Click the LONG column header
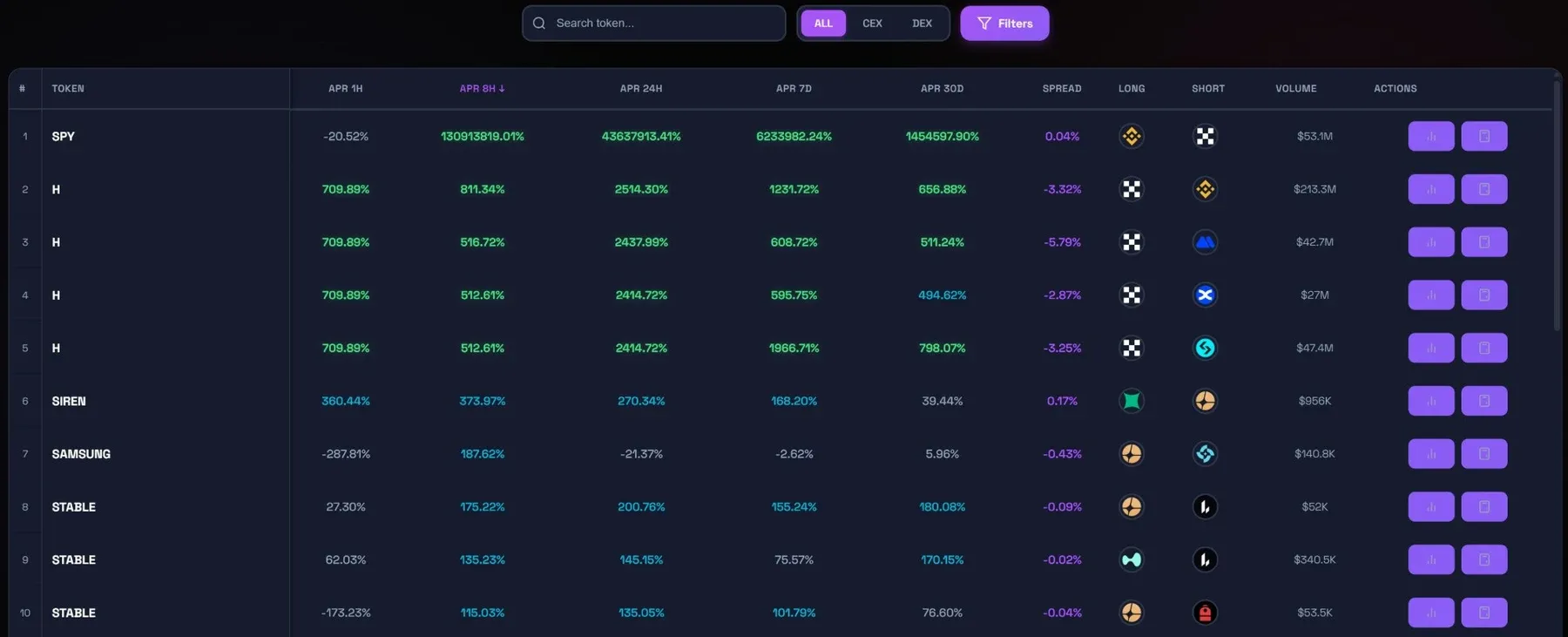 click(1132, 89)
